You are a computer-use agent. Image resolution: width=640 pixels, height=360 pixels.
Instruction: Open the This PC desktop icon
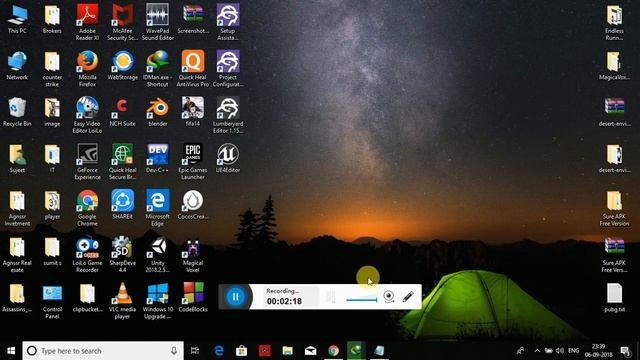pyautogui.click(x=17, y=19)
